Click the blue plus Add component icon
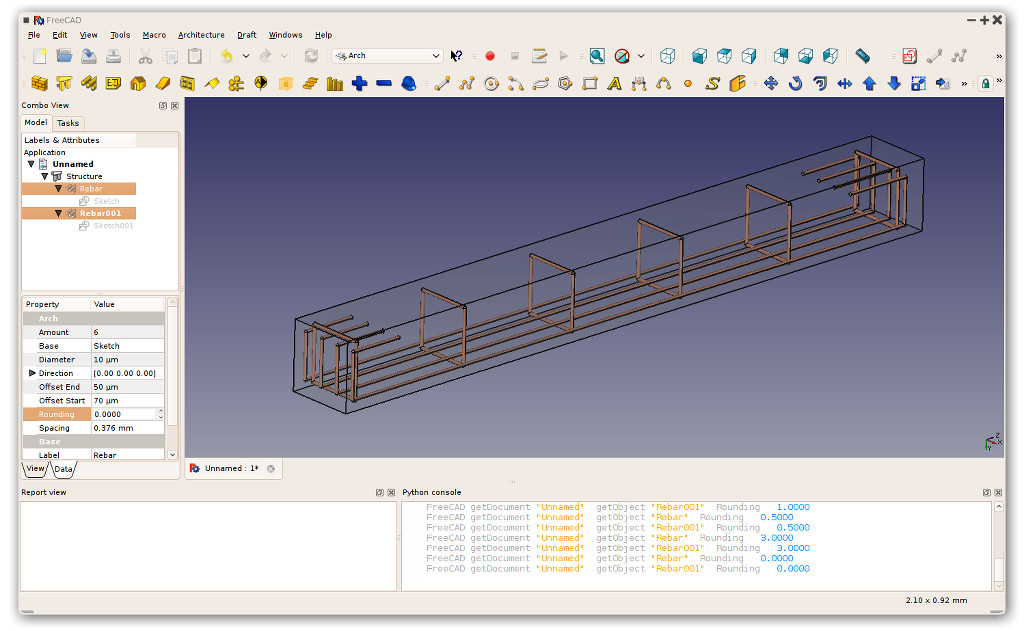This screenshot has width=1024, height=631. click(x=359, y=84)
